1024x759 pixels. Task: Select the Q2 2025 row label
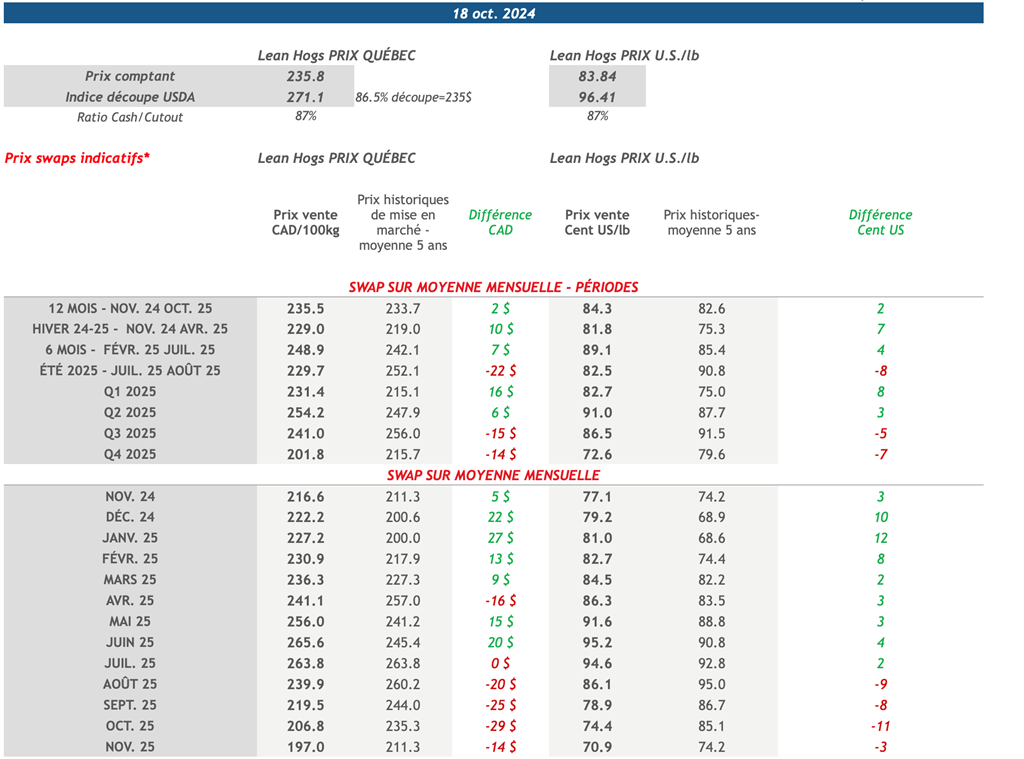[130, 412]
